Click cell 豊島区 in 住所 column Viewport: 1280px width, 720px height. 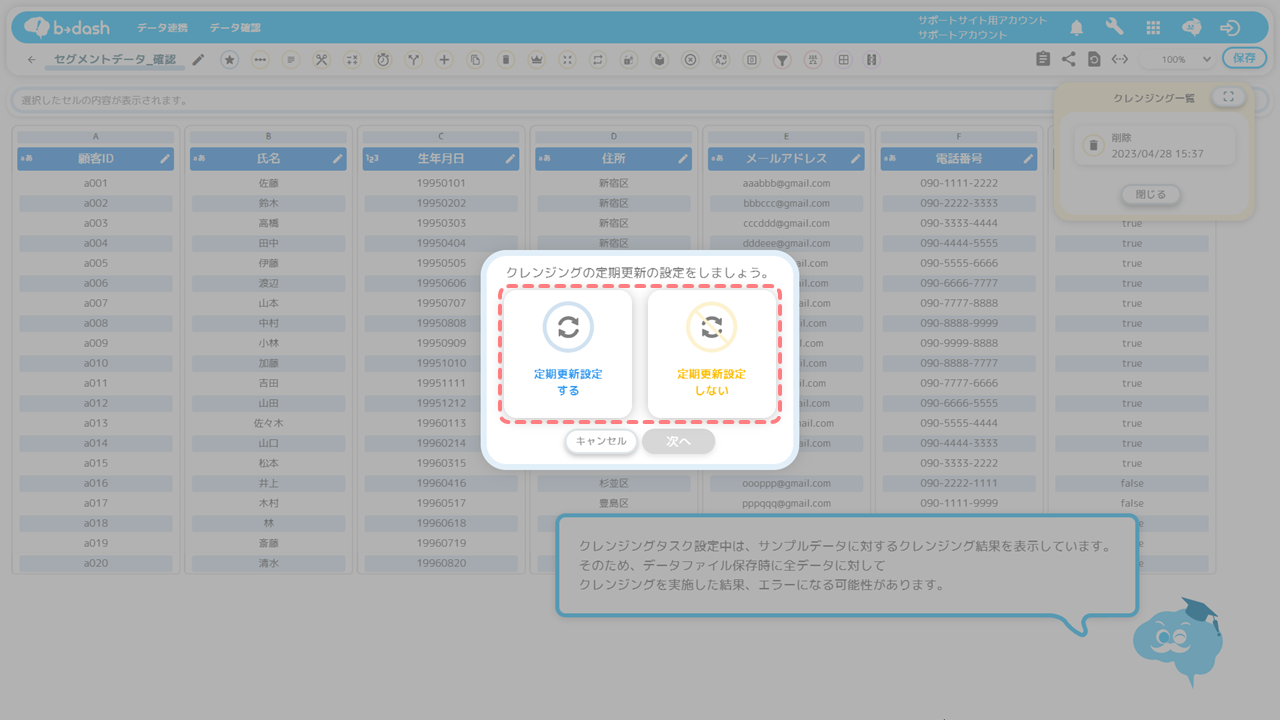614,503
